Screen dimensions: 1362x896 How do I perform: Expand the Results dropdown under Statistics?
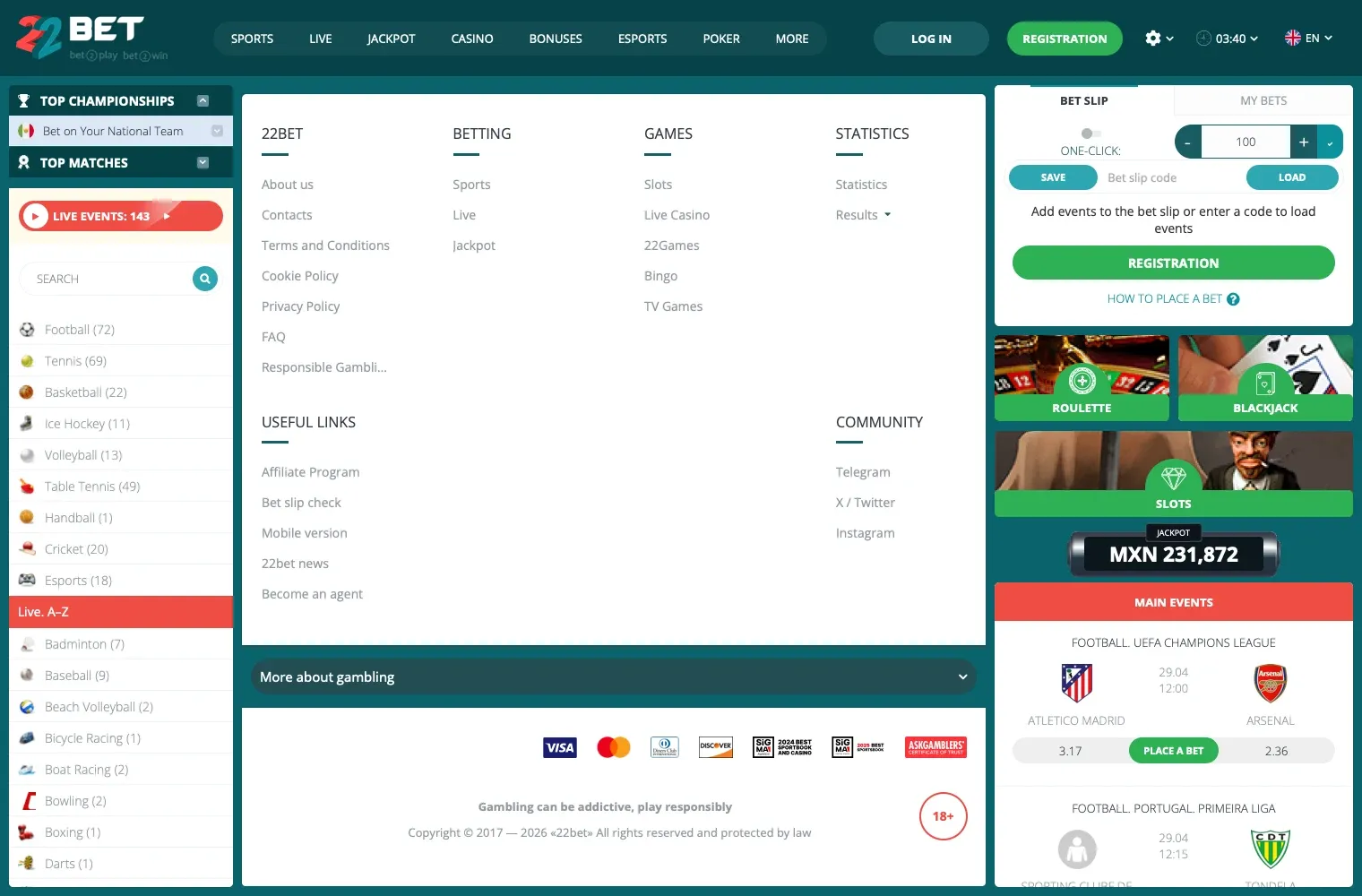862,214
